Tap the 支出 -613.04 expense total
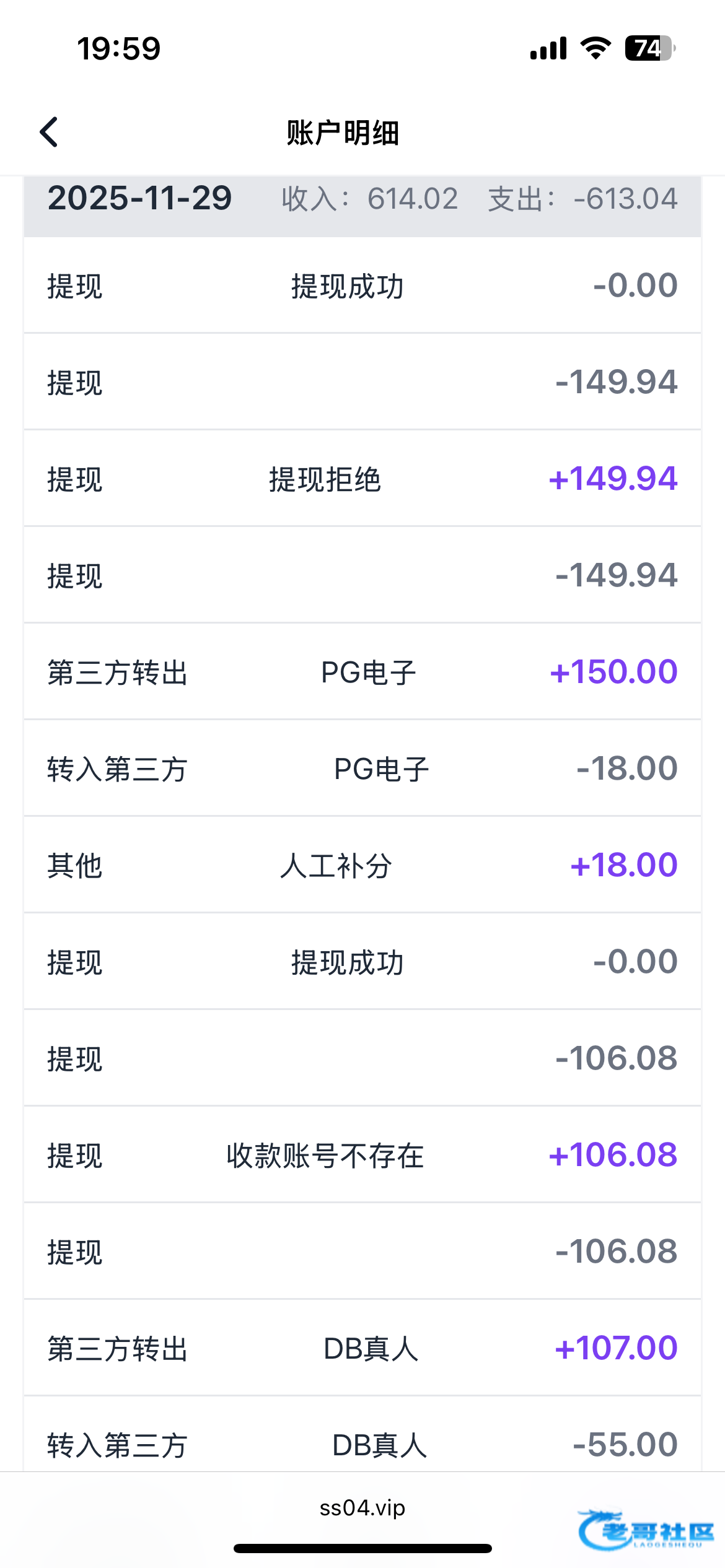The image size is (725, 1568). pyautogui.click(x=582, y=199)
